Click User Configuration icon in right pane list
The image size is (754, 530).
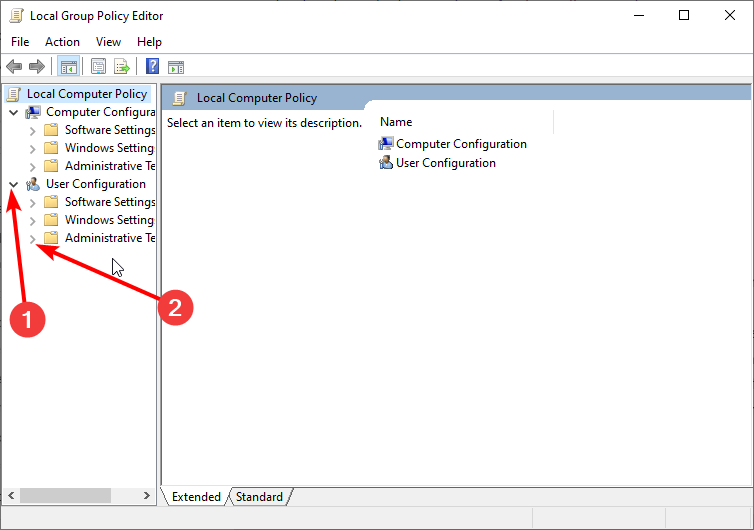(x=386, y=163)
